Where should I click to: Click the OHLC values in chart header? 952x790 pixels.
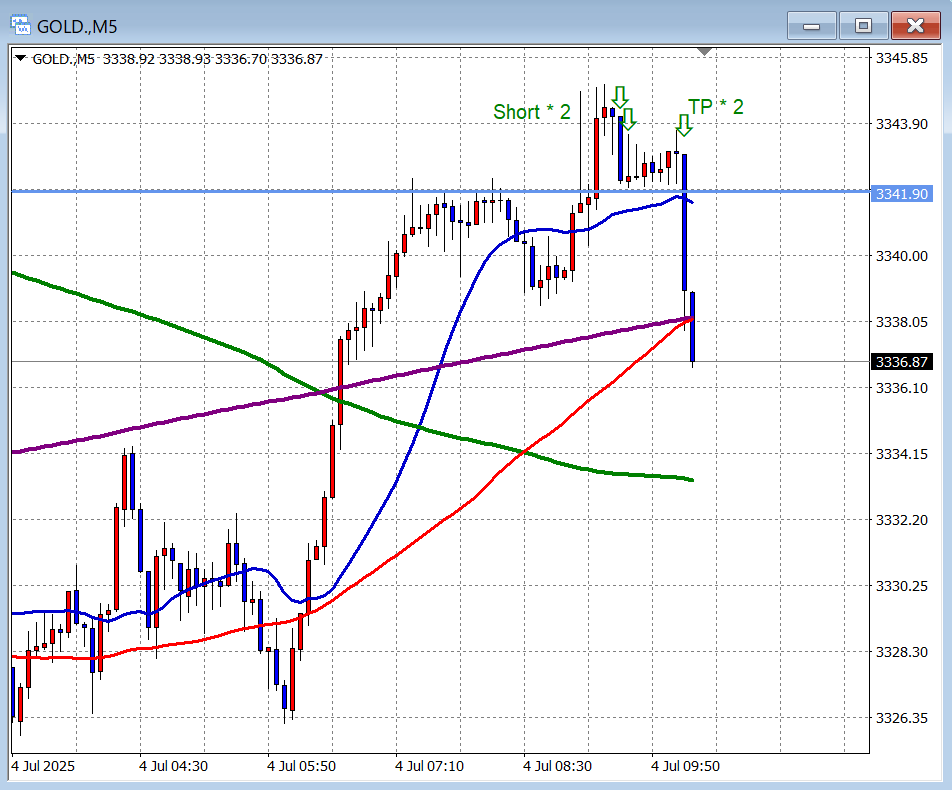point(212,59)
